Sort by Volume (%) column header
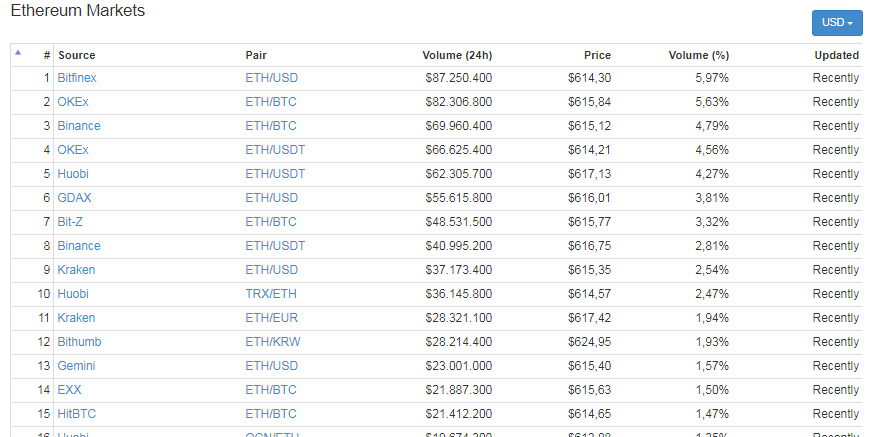This screenshot has width=880, height=437. click(698, 55)
